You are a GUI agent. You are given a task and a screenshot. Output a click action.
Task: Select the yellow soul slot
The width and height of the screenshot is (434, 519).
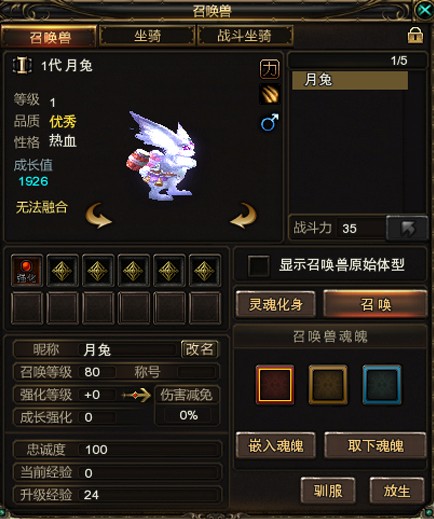click(328, 385)
